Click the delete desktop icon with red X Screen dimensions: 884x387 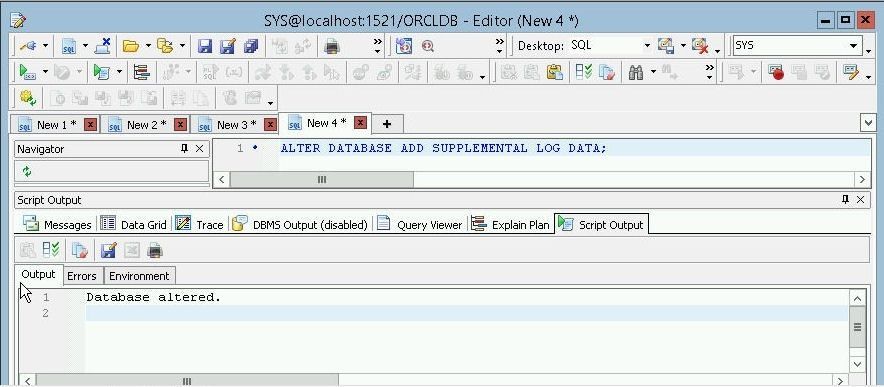pos(700,46)
